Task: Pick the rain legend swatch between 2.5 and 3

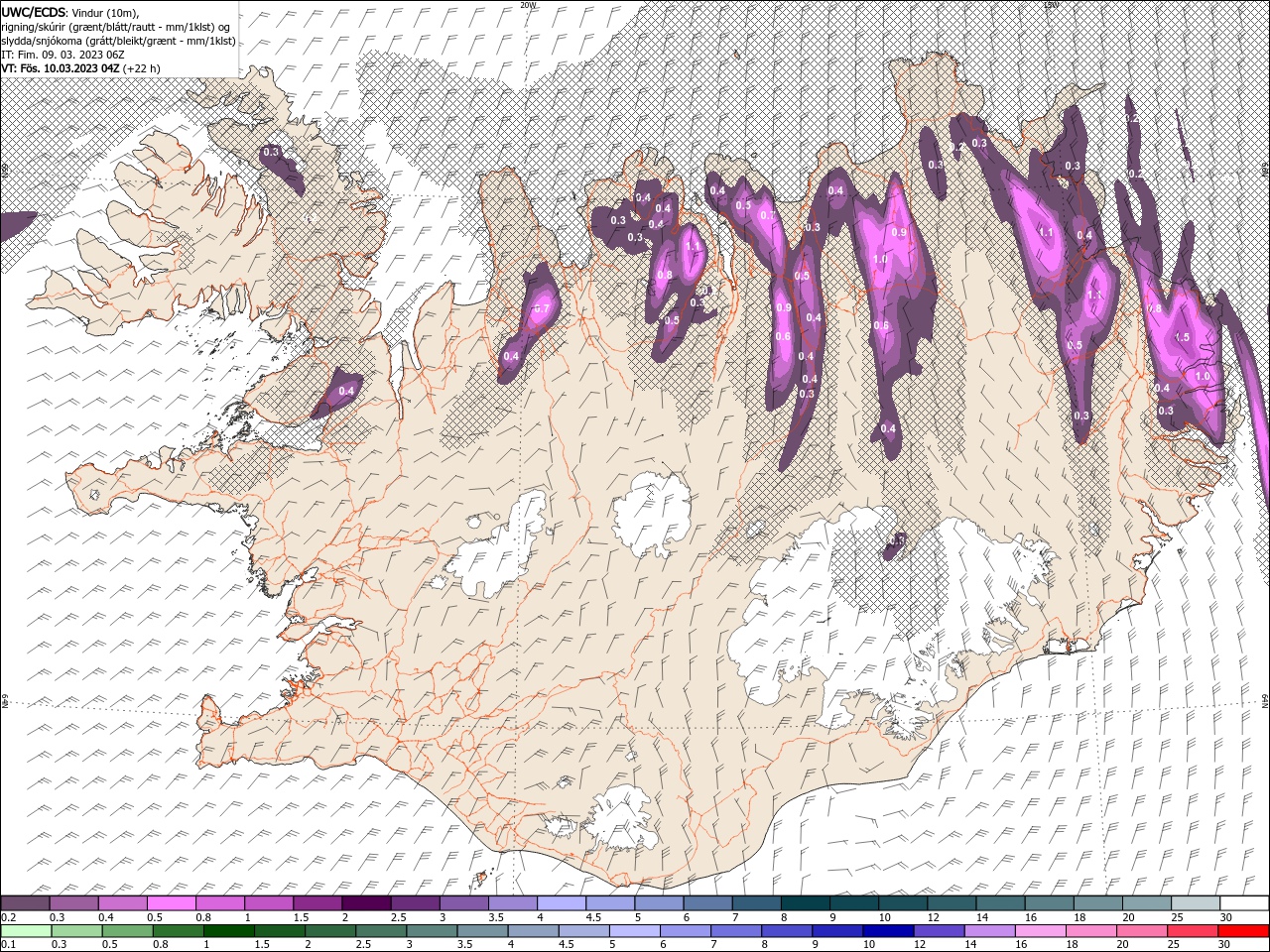Action: [x=381, y=931]
